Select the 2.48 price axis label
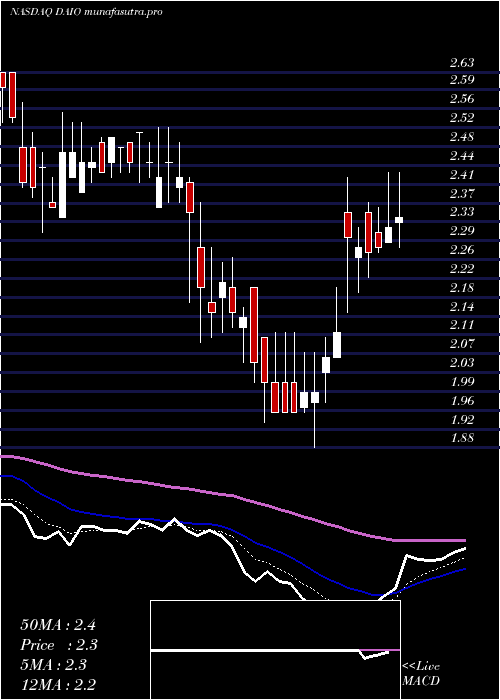Viewport: 500px width, 700px height. (462, 137)
